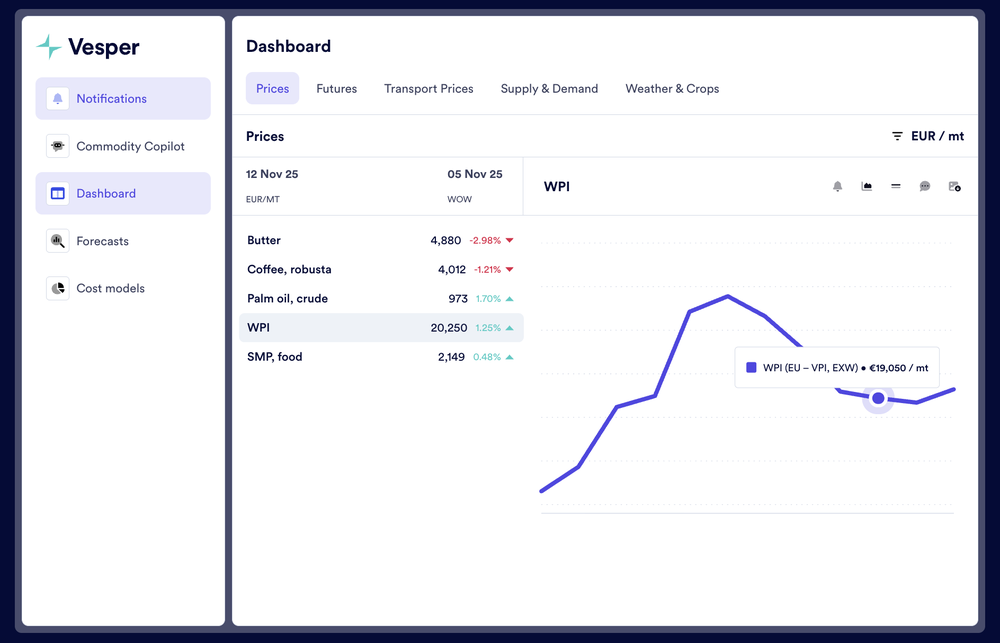Open Notifications in the sidebar

pos(123,98)
